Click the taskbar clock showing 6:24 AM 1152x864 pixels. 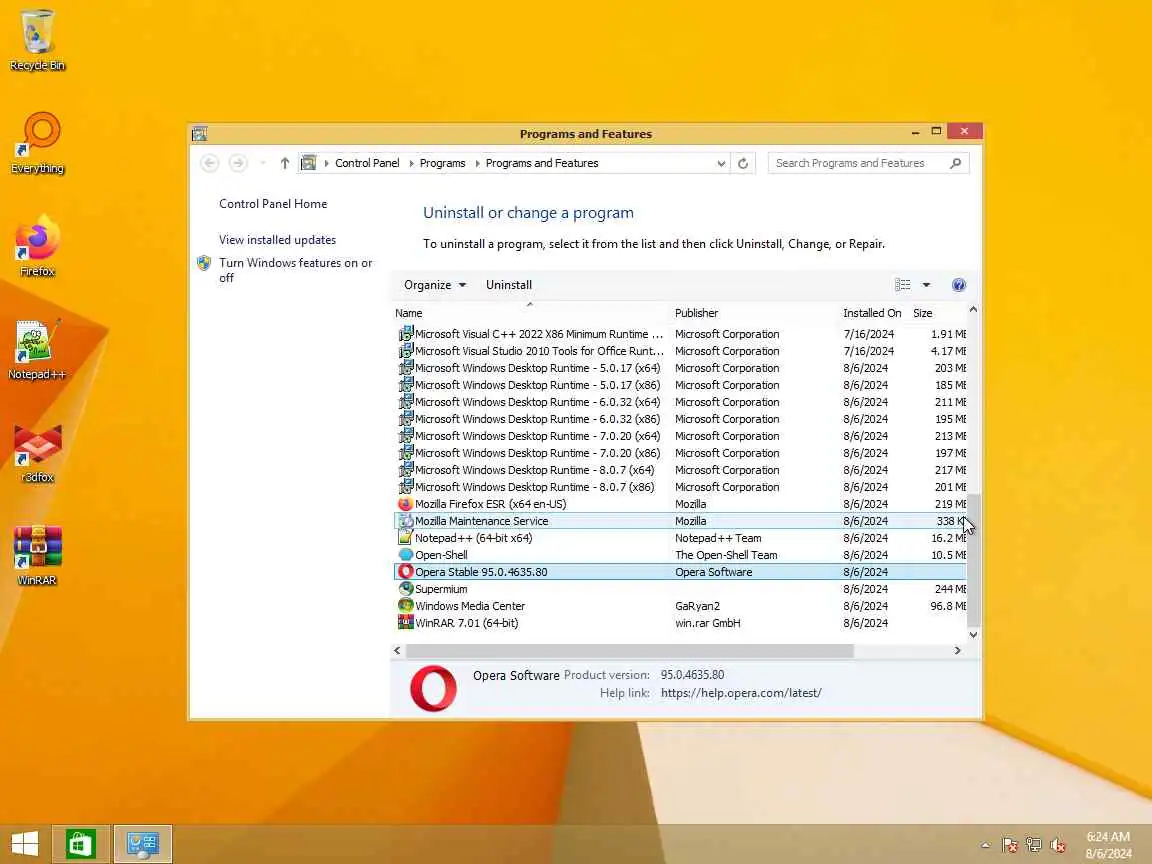coord(1109,845)
